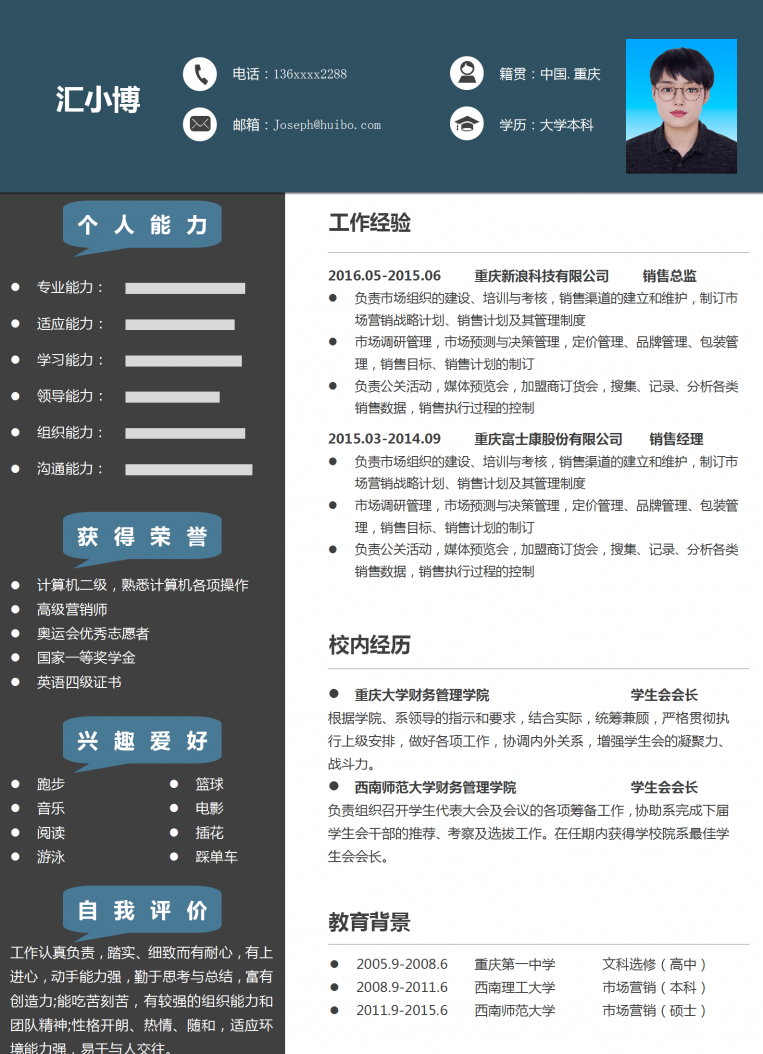Select the hobby 音乐
This screenshot has width=763, height=1054.
coord(50,808)
